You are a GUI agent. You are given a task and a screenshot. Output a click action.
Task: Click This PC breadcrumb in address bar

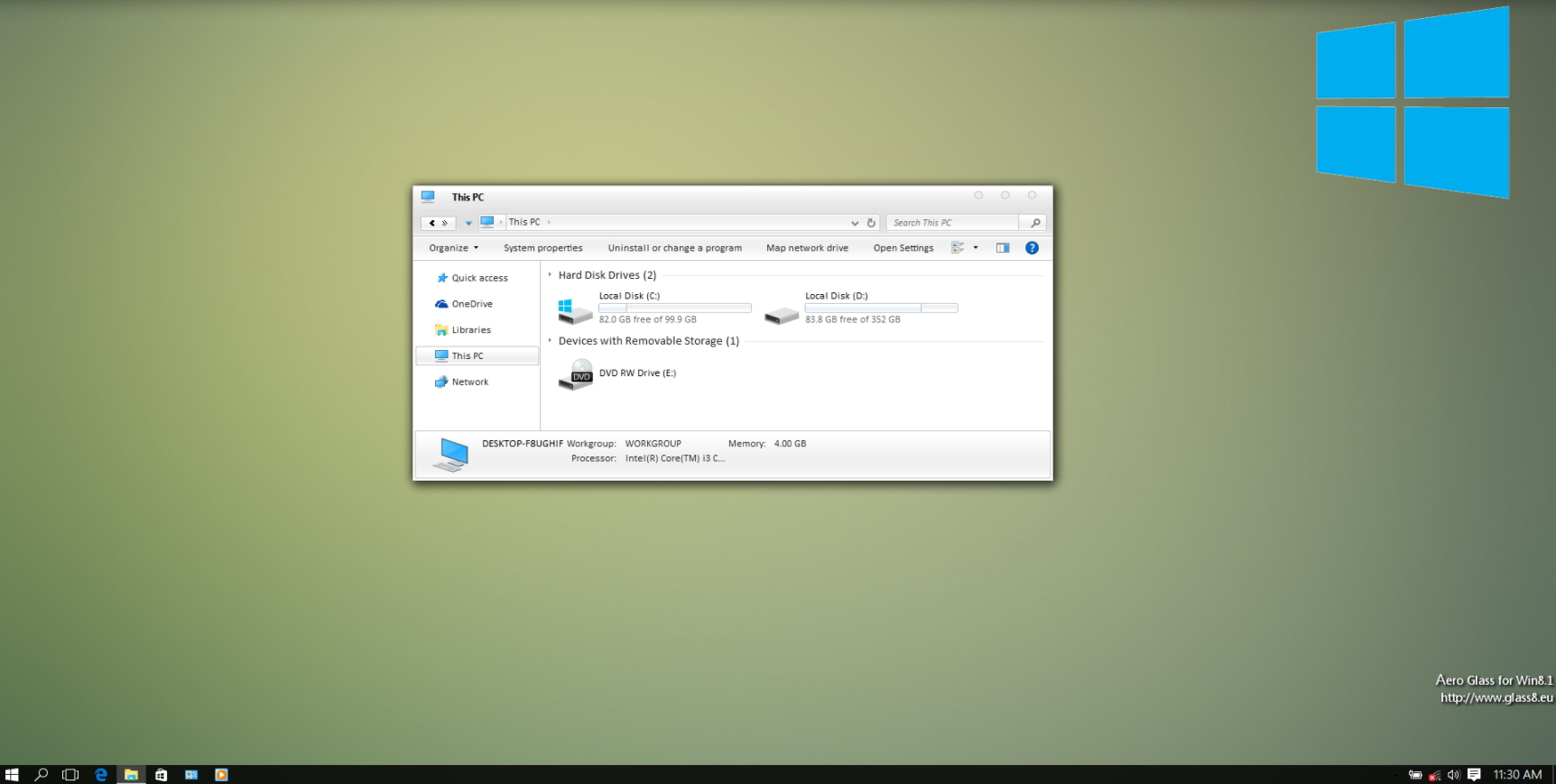click(x=524, y=222)
